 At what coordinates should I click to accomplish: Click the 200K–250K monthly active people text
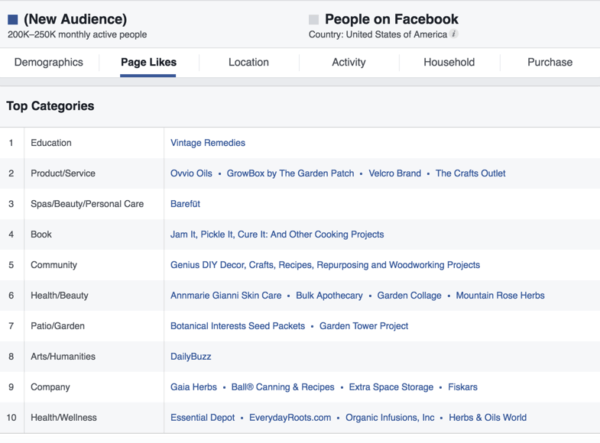pos(77,34)
